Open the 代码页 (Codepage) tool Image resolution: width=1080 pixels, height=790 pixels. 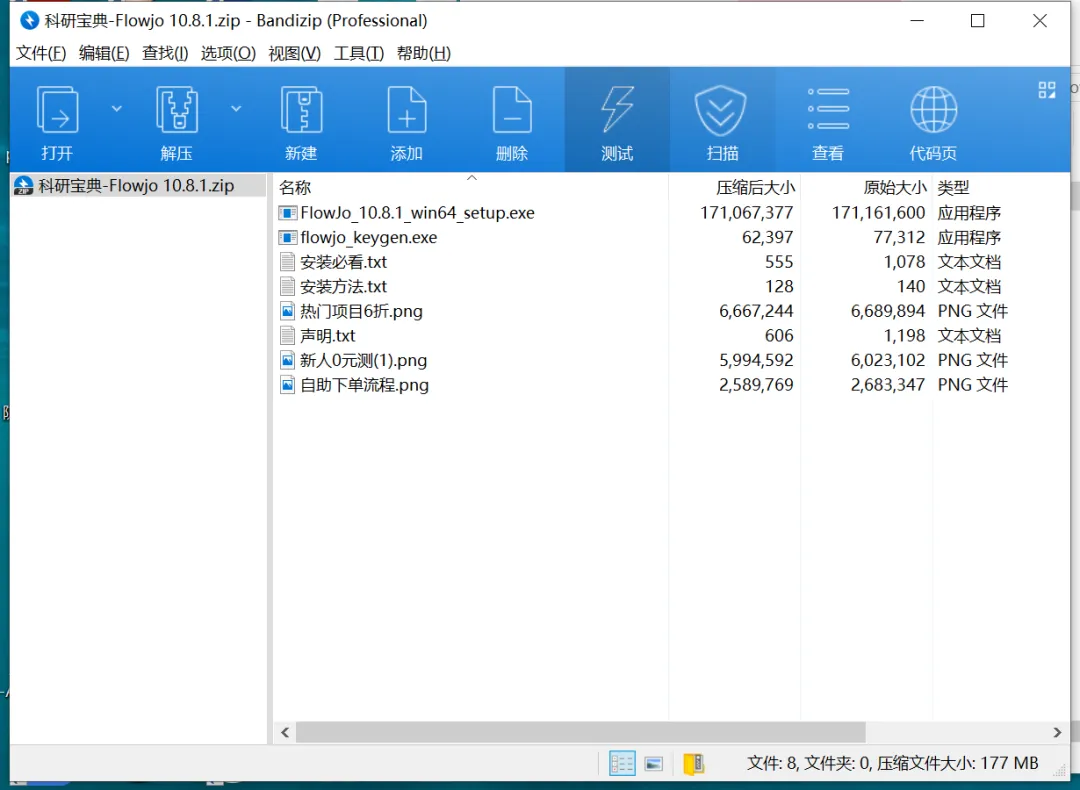pos(933,120)
